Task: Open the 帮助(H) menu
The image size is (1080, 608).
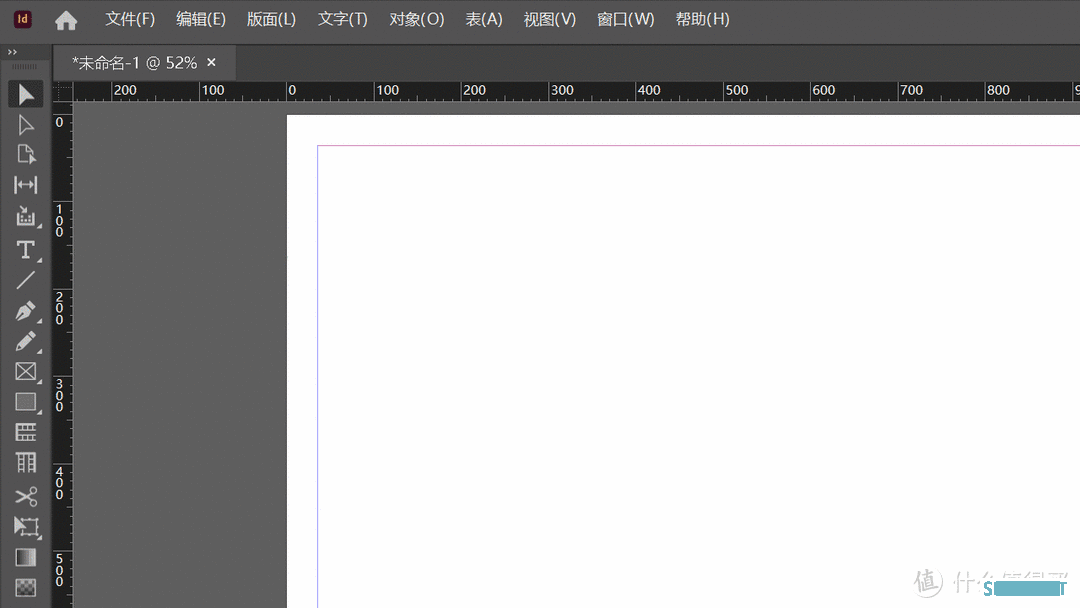Action: 702,19
